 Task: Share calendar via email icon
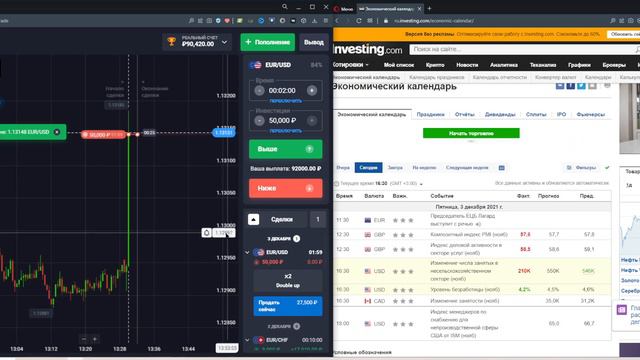560,85
